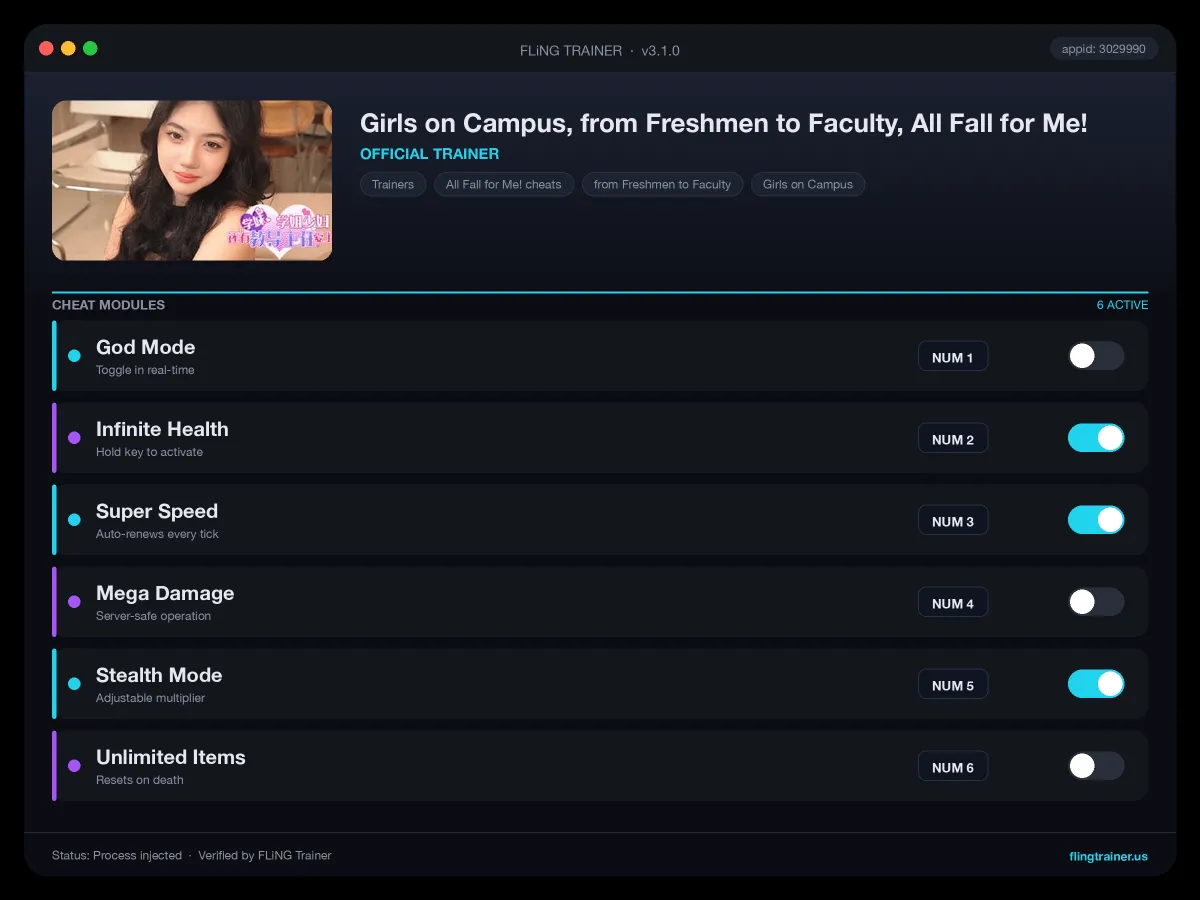
Task: Click the CHEAT MODULES header
Action: point(108,305)
